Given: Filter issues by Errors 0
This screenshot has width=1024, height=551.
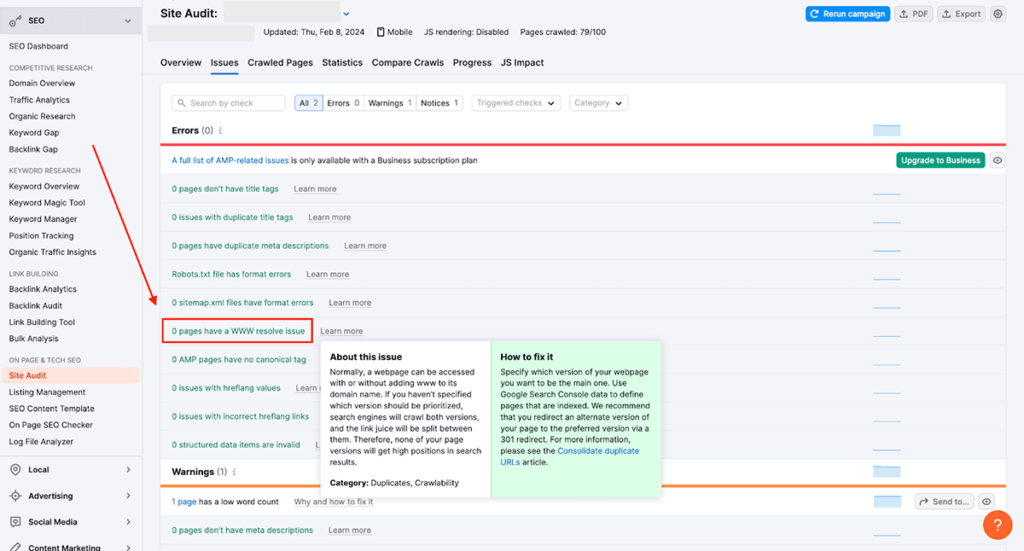Looking at the screenshot, I should coord(343,103).
